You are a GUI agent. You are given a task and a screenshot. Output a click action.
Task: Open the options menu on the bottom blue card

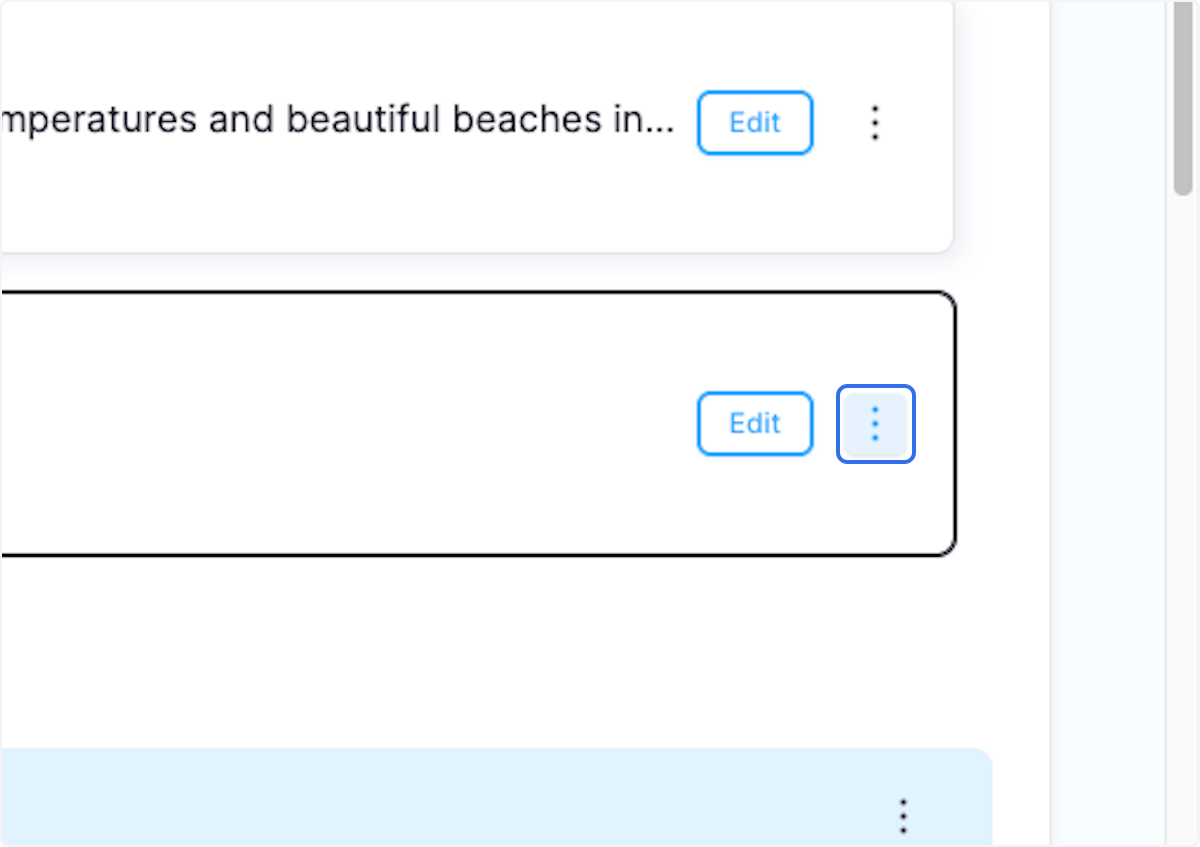click(903, 817)
